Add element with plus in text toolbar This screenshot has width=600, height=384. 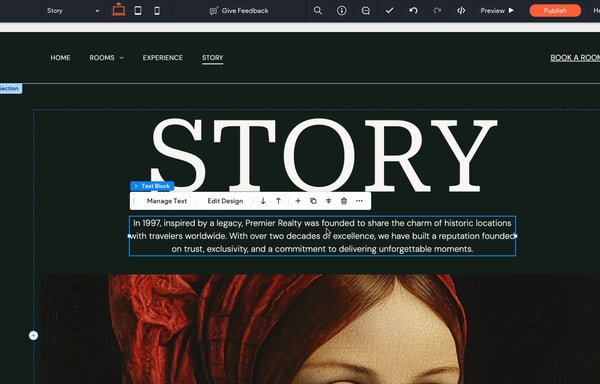click(298, 201)
